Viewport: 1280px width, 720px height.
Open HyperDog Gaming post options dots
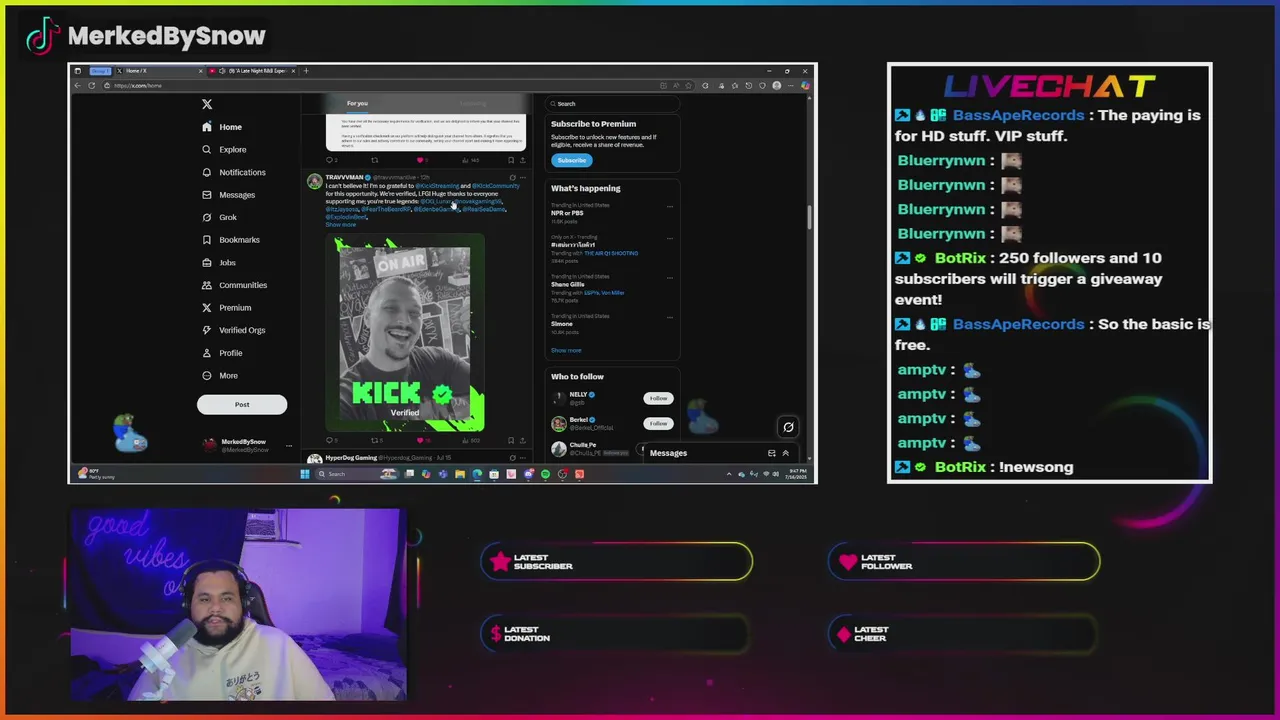click(x=522, y=458)
